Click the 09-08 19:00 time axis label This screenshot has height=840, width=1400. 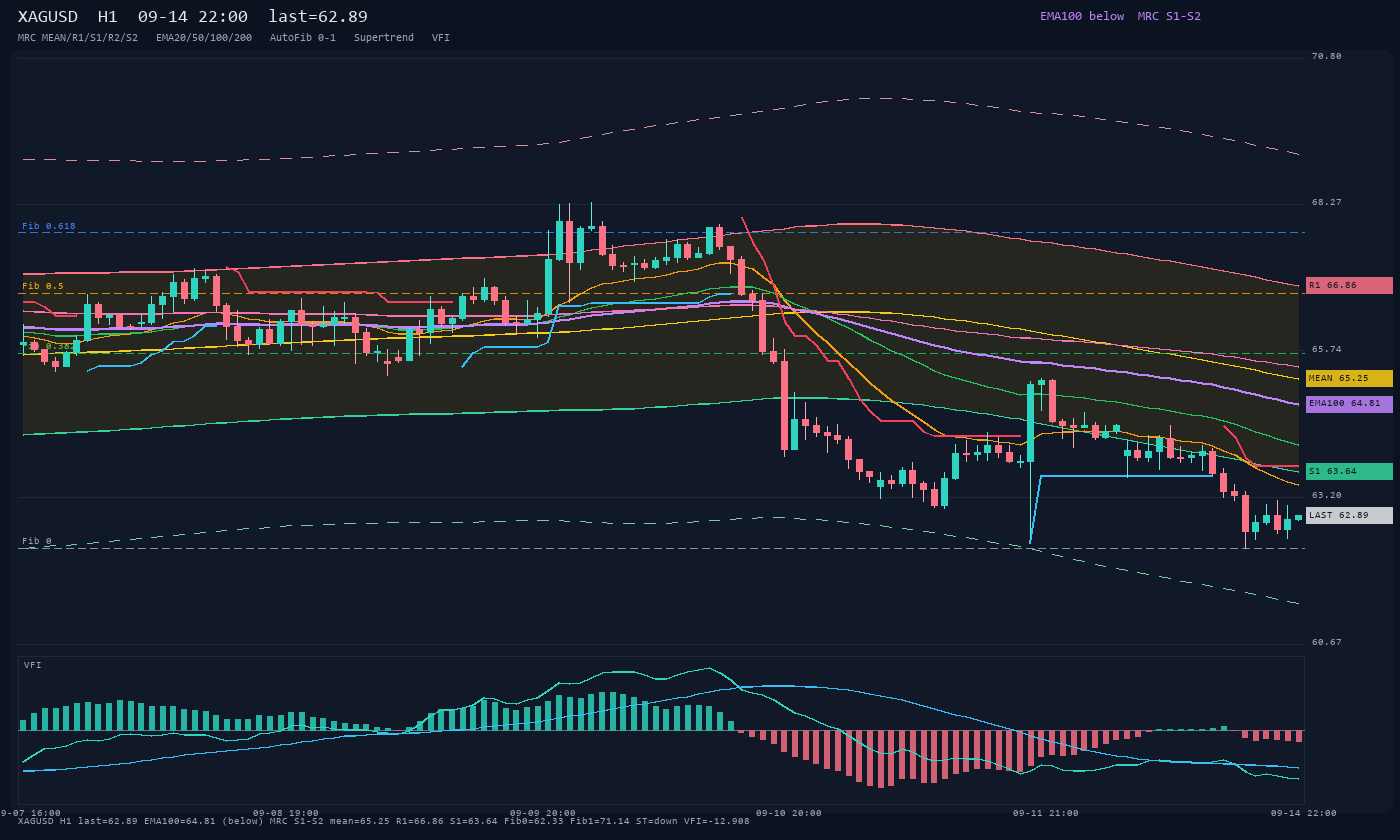point(286,813)
